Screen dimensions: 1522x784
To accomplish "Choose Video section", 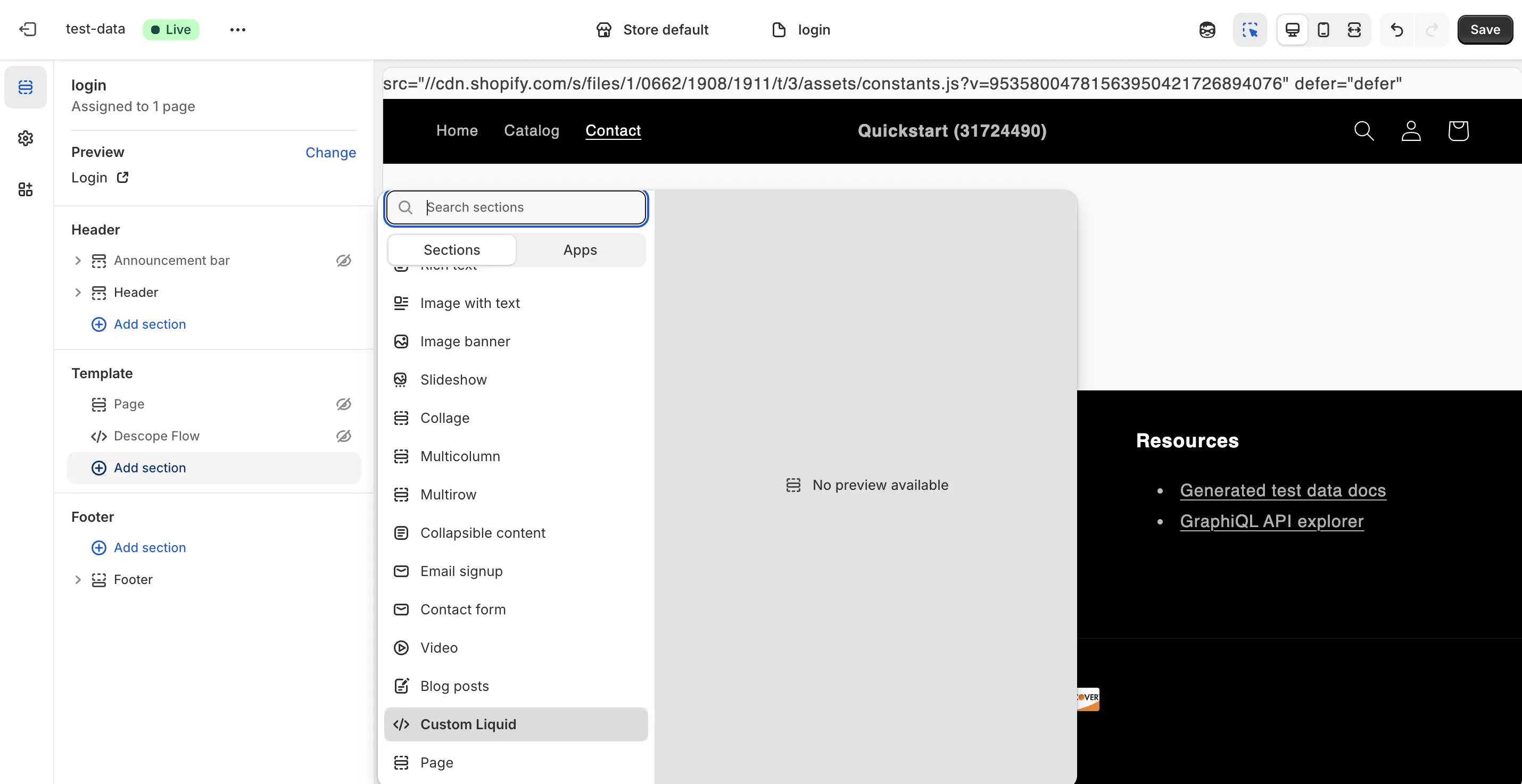I will pos(516,648).
